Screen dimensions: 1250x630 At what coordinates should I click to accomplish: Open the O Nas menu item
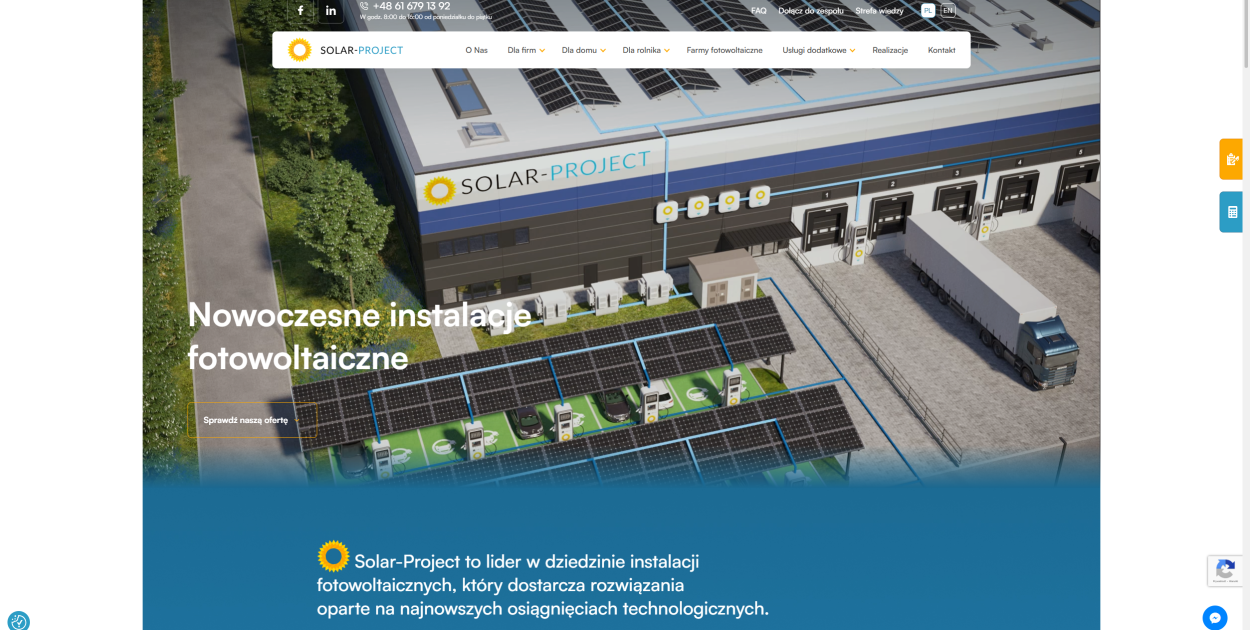[475, 49]
